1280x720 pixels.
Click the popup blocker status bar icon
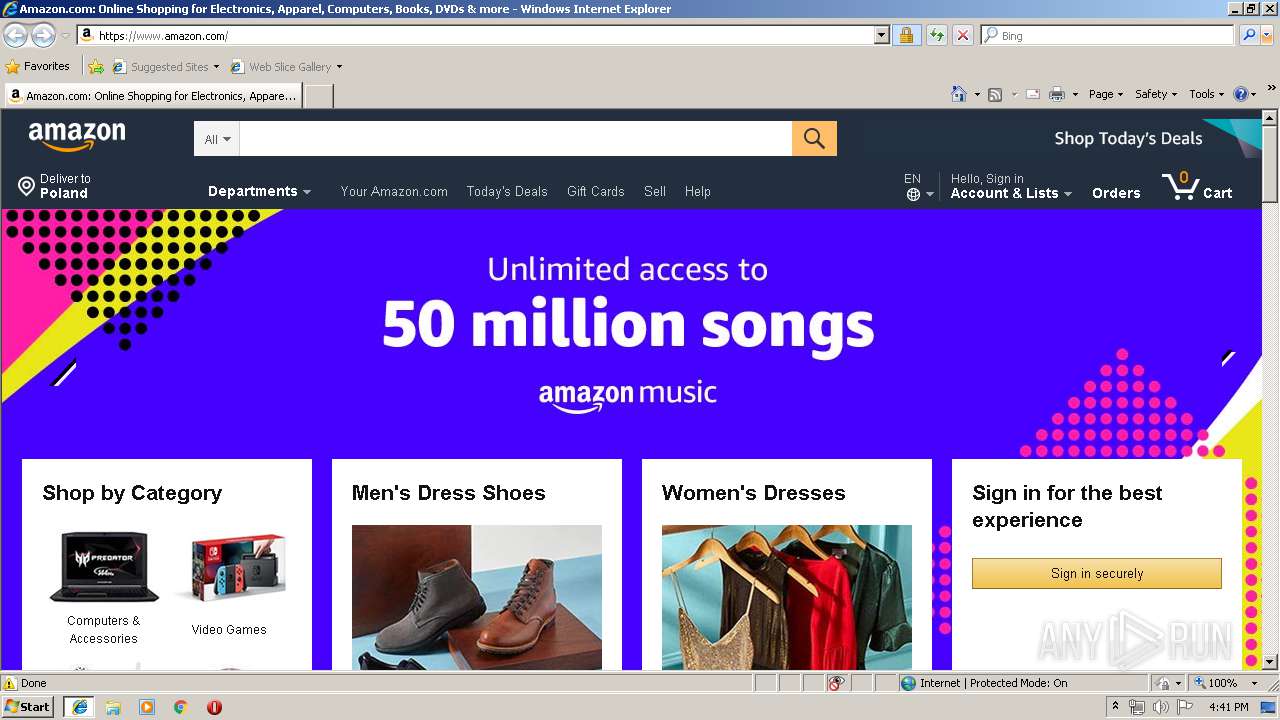tap(836, 683)
